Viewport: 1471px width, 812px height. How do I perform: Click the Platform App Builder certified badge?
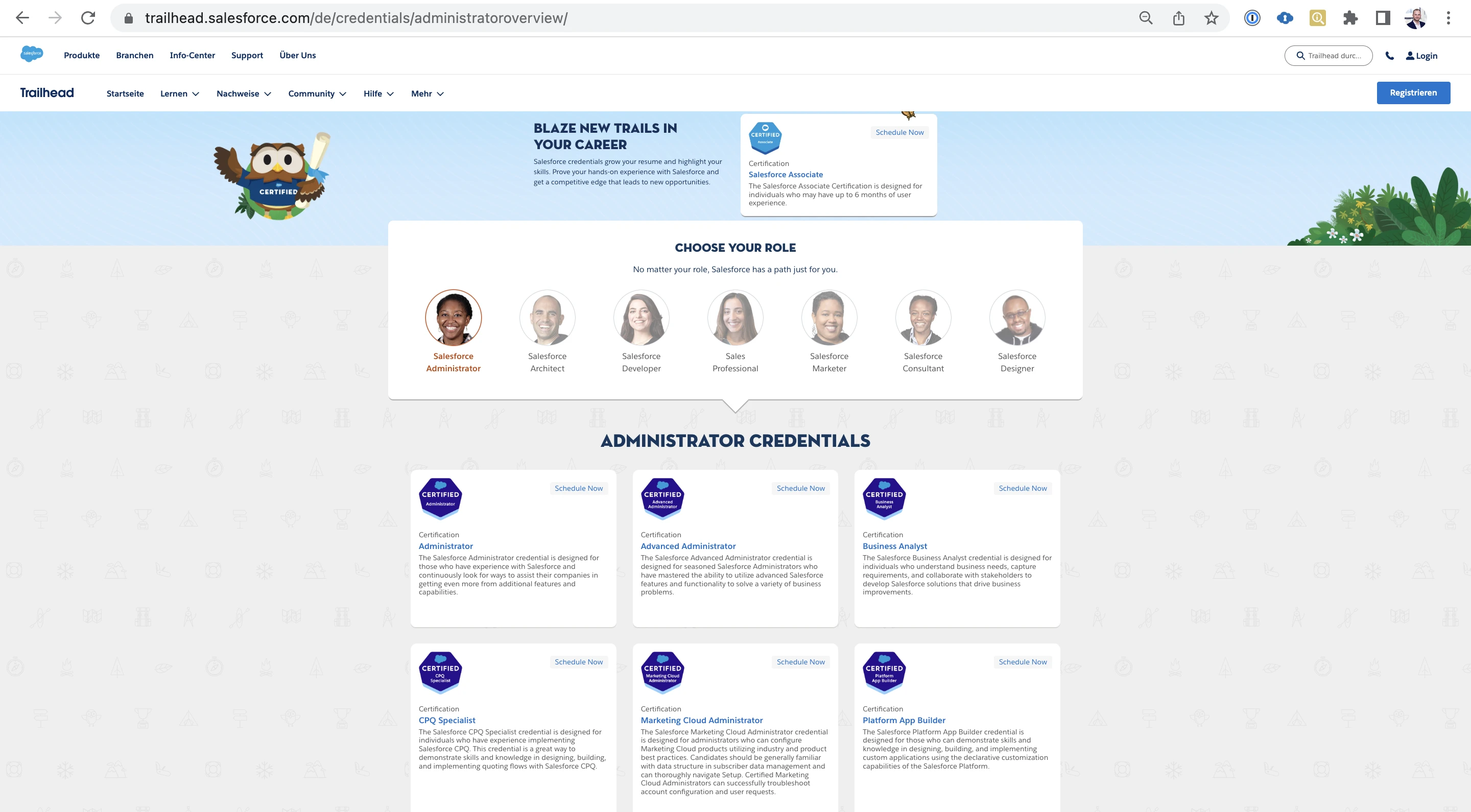884,672
